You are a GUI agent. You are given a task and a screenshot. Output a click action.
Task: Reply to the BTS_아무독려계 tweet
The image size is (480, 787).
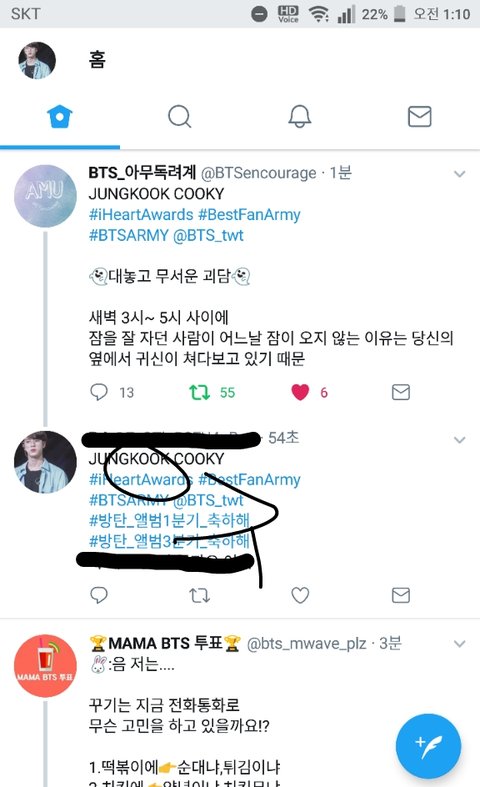click(x=99, y=392)
